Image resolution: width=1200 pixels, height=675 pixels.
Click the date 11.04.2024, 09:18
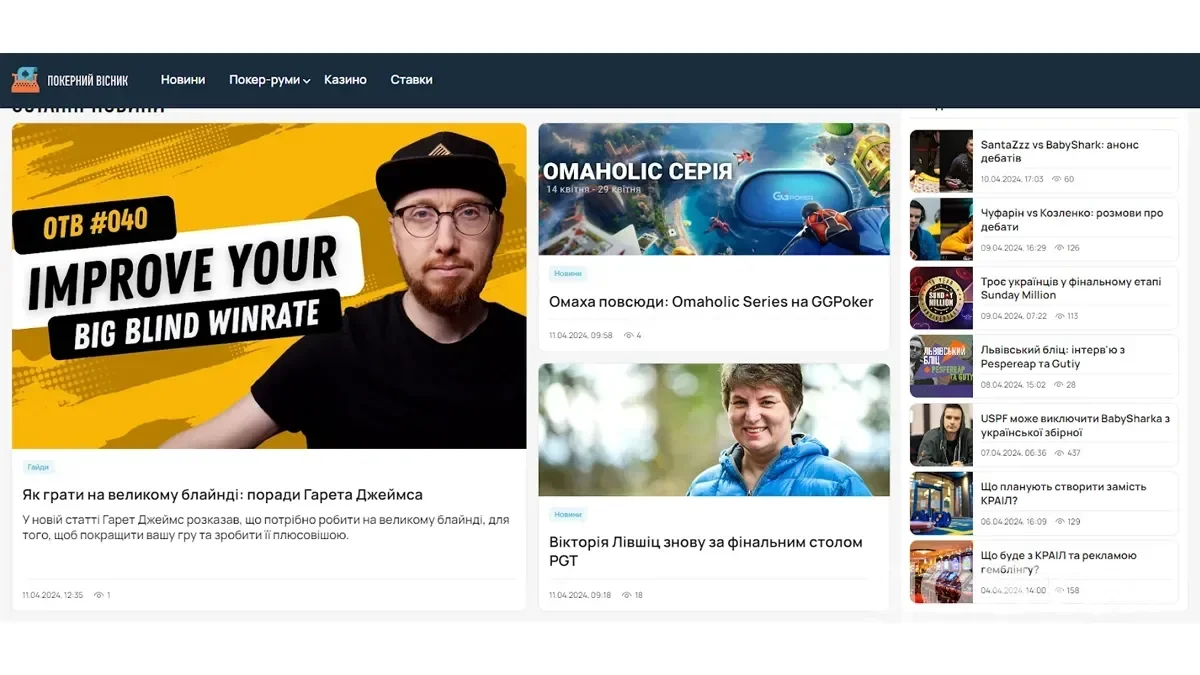pyautogui.click(x=580, y=595)
